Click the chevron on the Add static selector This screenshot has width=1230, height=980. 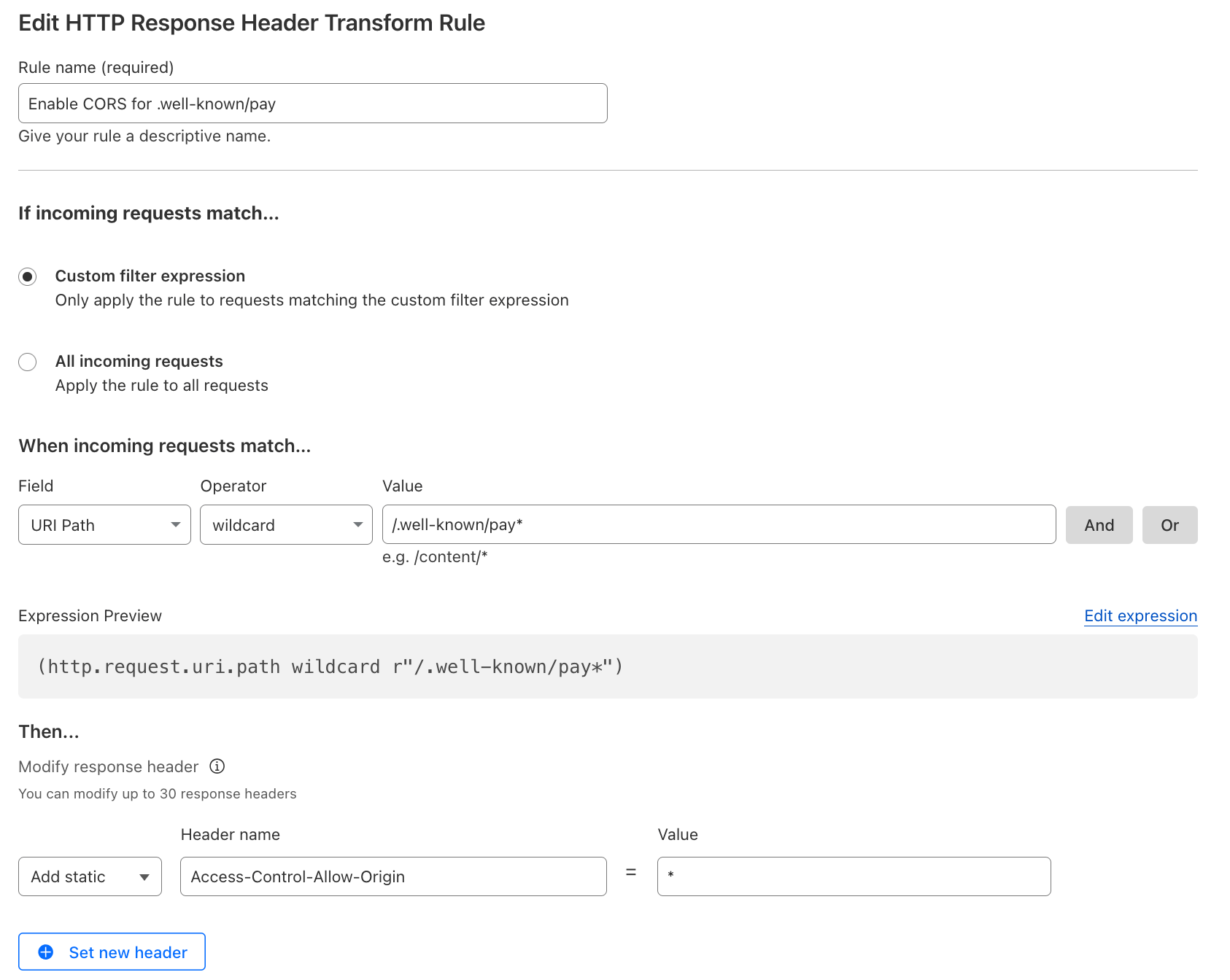pyautogui.click(x=144, y=876)
